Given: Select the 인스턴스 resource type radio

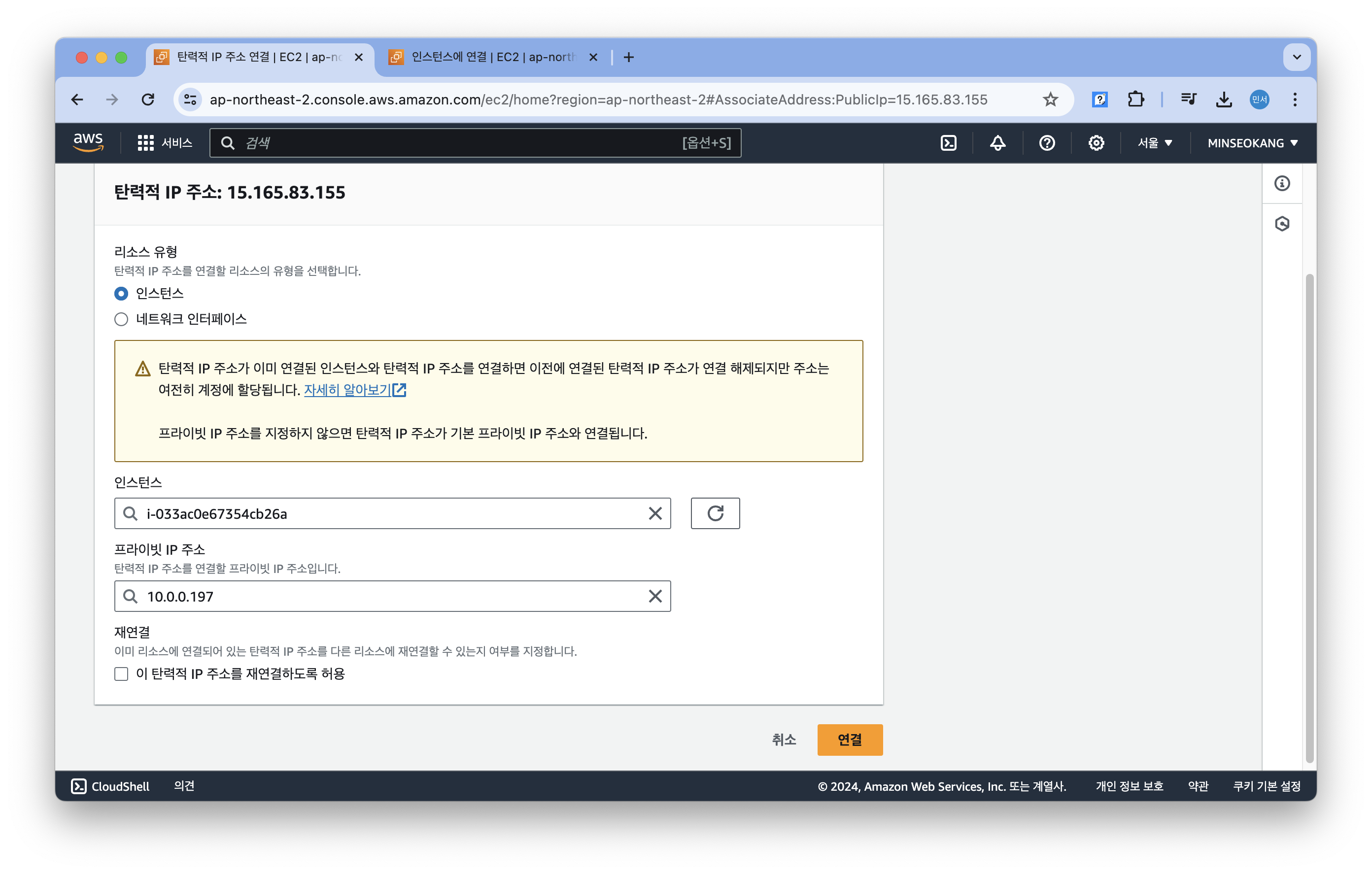Looking at the screenshot, I should (x=121, y=294).
